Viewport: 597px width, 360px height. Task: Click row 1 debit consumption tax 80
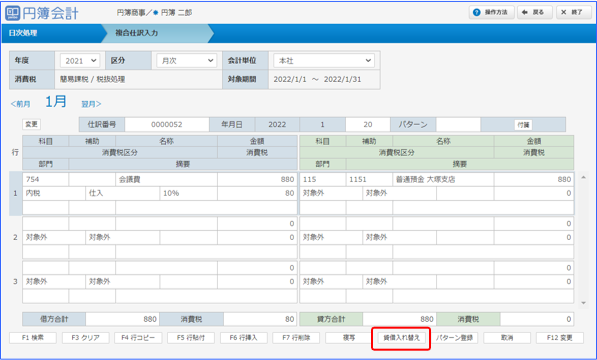pos(257,193)
